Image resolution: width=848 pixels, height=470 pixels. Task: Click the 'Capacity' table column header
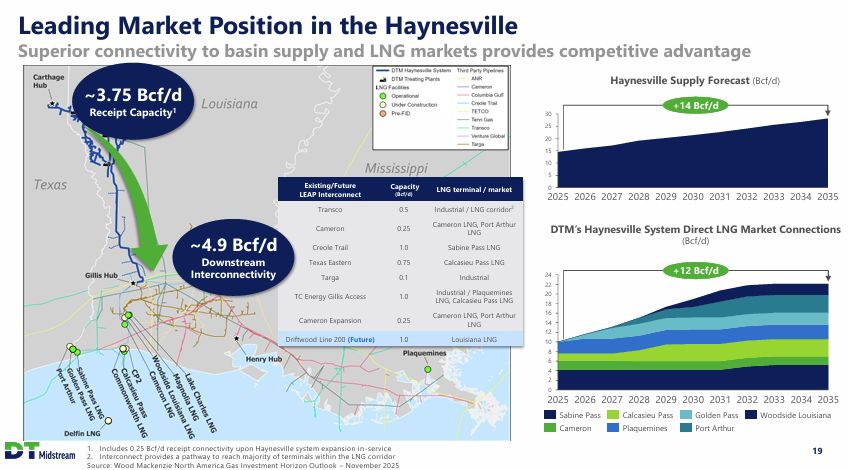pyautogui.click(x=405, y=189)
